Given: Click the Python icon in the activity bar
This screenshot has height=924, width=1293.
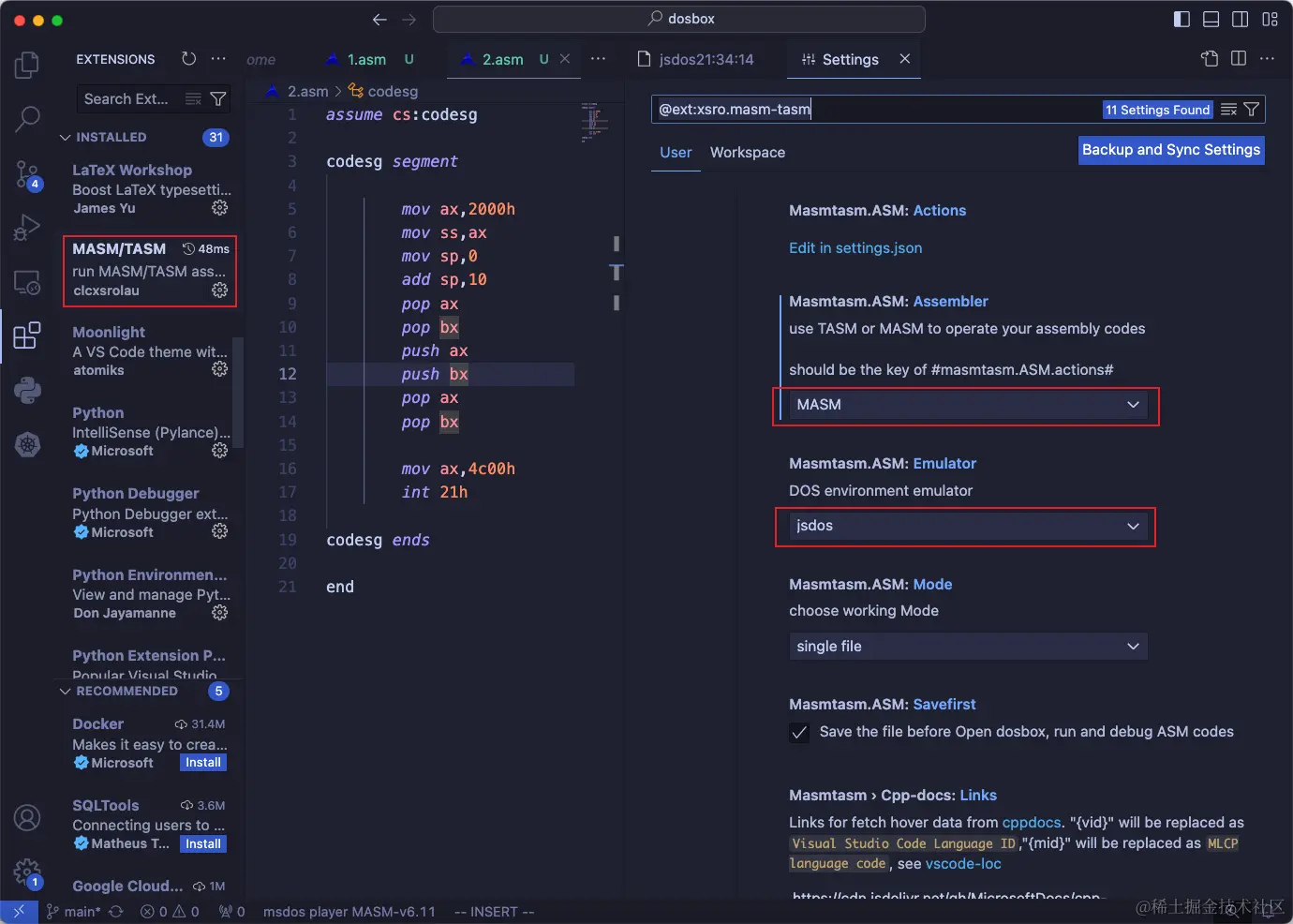Looking at the screenshot, I should click(26, 391).
